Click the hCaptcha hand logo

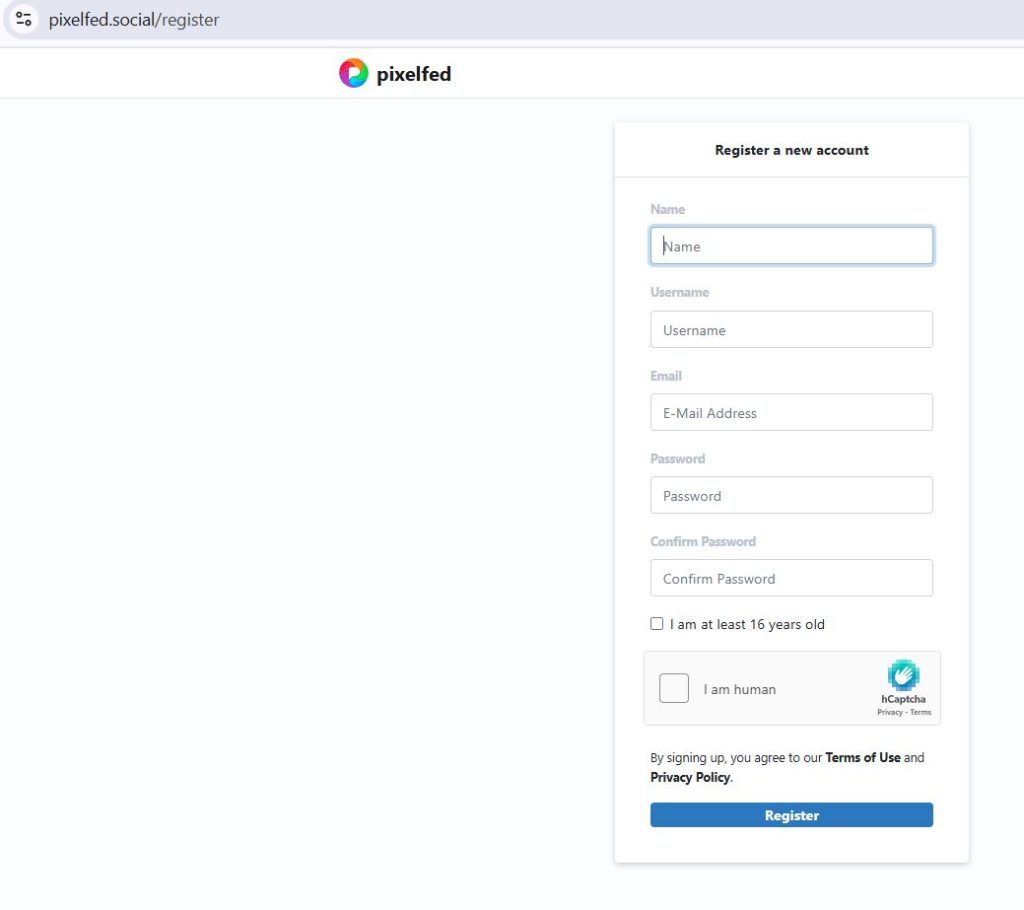point(903,675)
